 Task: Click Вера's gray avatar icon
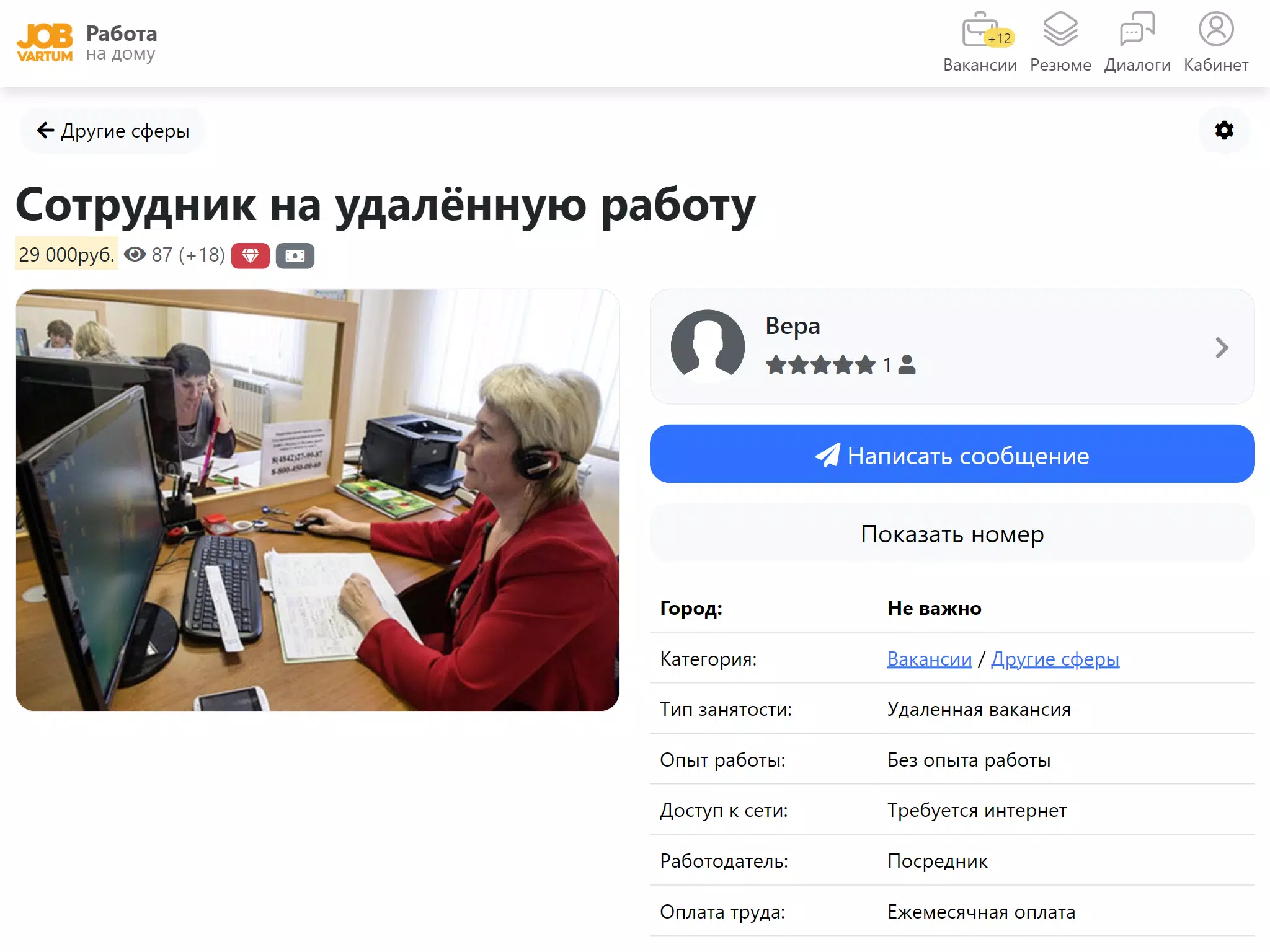tap(708, 346)
